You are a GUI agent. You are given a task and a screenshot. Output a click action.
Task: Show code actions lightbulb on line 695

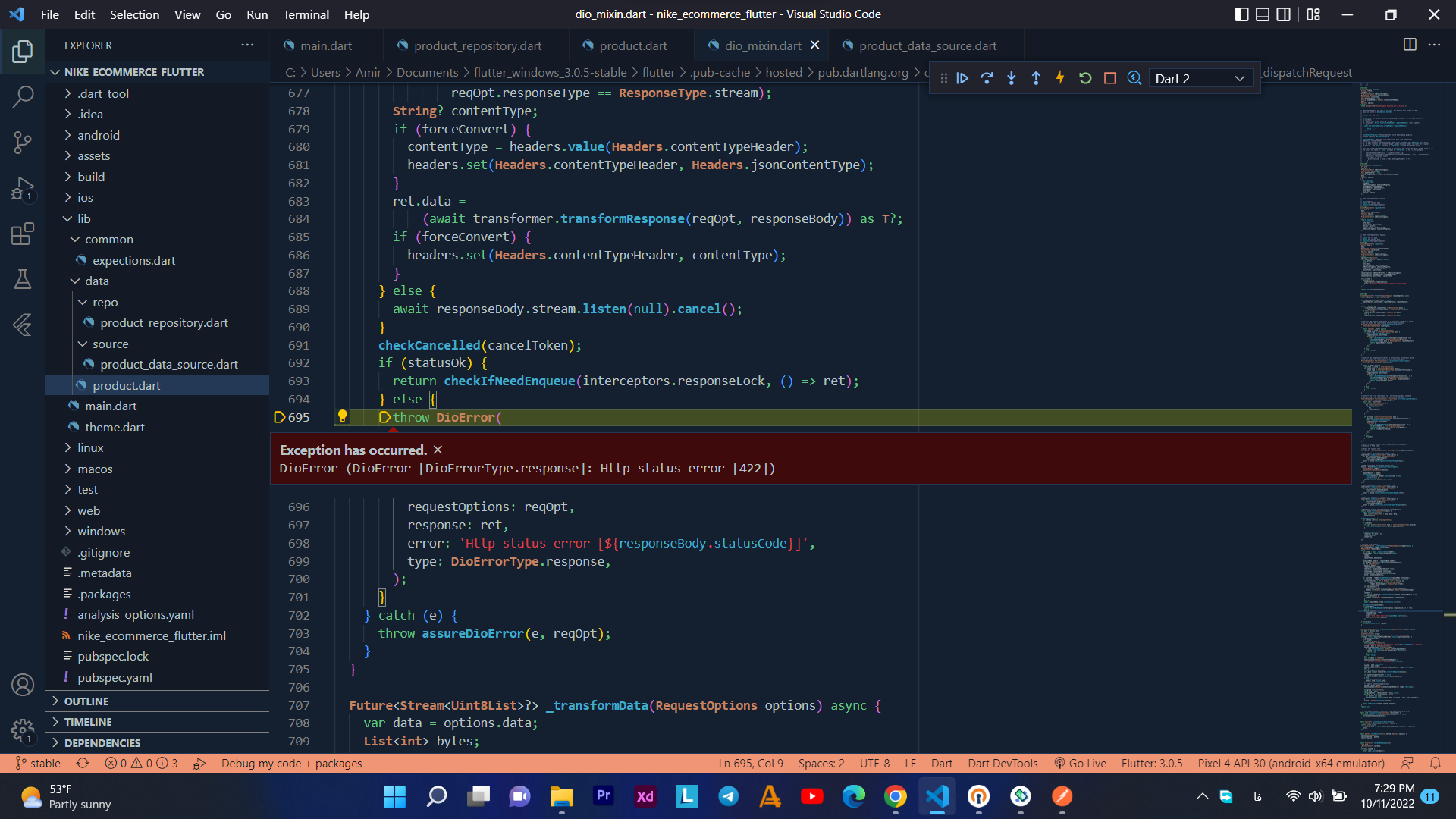tap(343, 416)
